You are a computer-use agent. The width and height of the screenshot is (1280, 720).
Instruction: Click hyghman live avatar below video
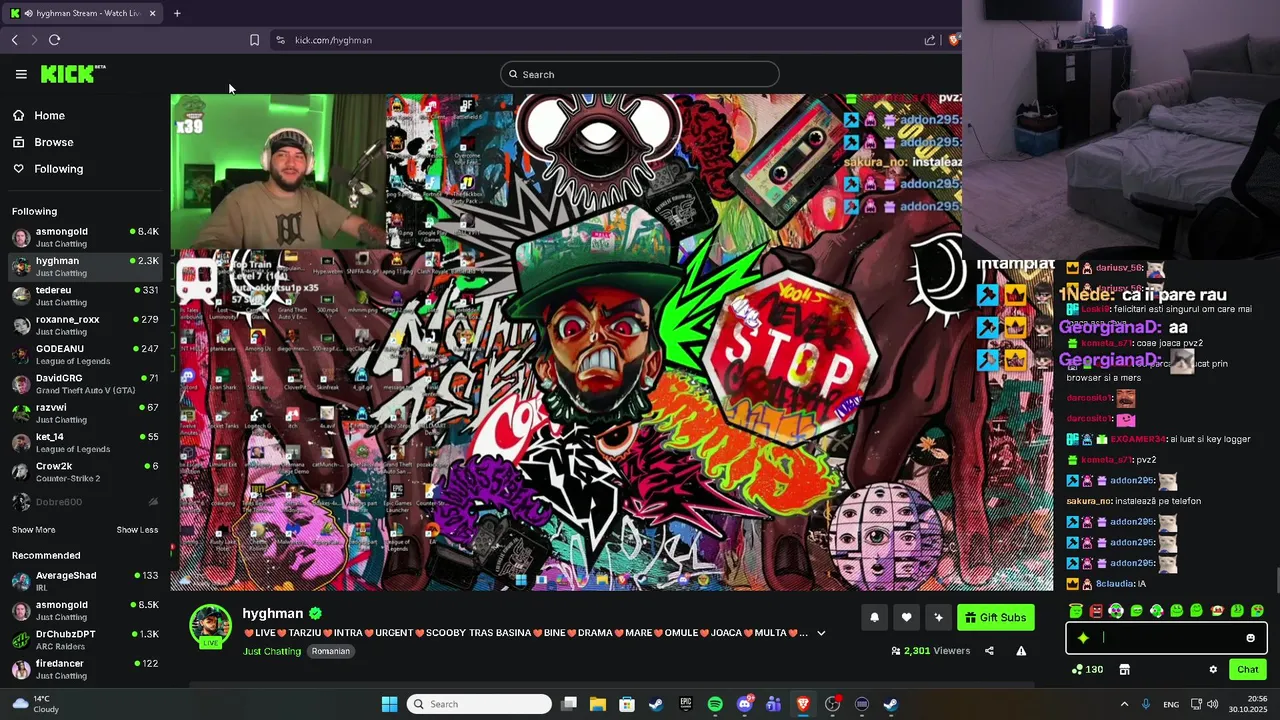[x=210, y=625]
